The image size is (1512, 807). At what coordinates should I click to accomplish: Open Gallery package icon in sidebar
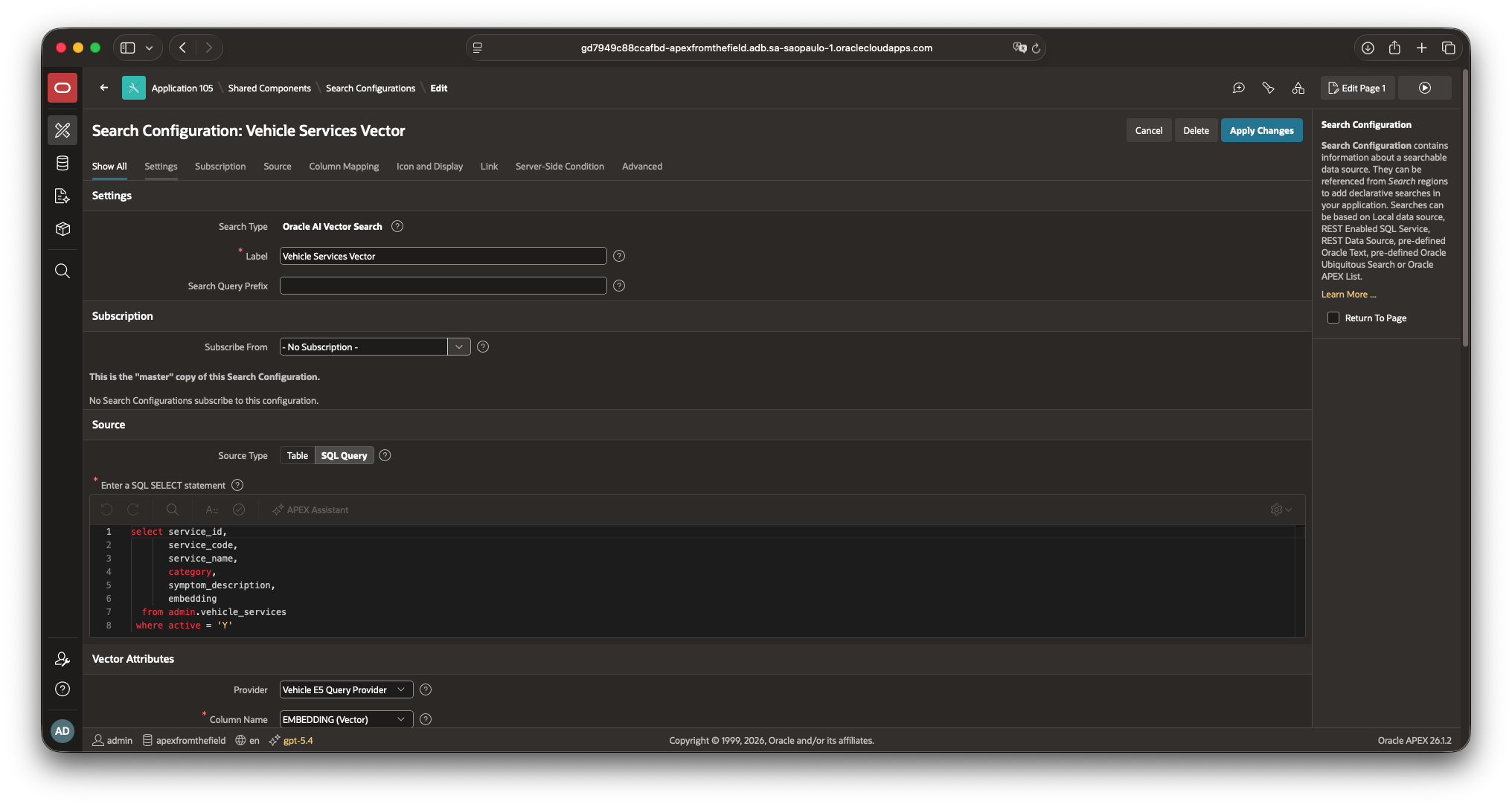point(63,229)
